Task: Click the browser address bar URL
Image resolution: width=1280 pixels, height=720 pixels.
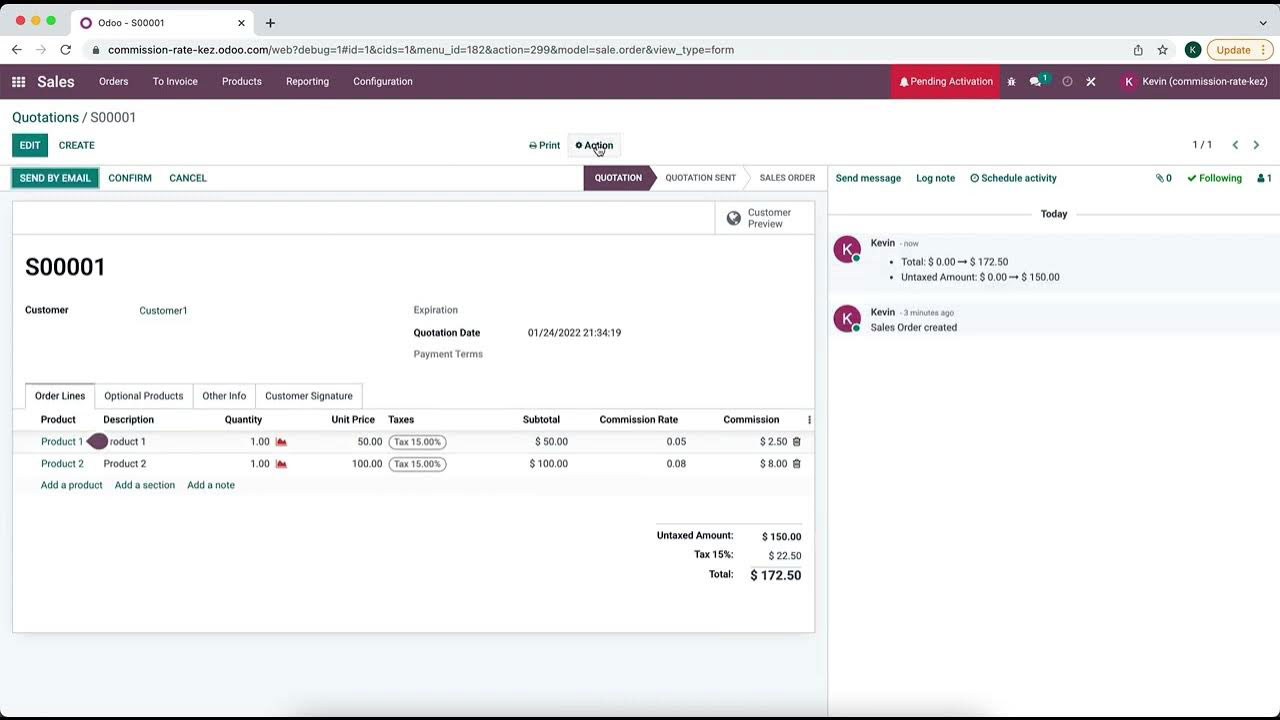Action: [x=421, y=50]
